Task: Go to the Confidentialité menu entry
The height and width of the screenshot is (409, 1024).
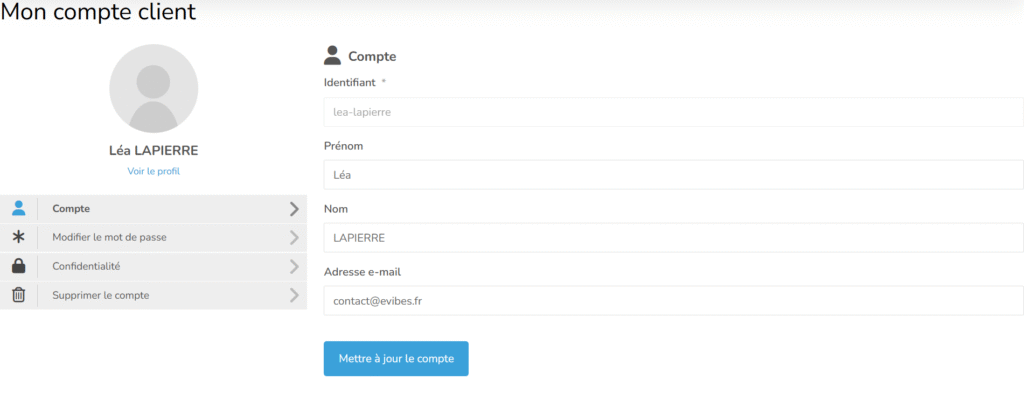Action: tap(86, 267)
